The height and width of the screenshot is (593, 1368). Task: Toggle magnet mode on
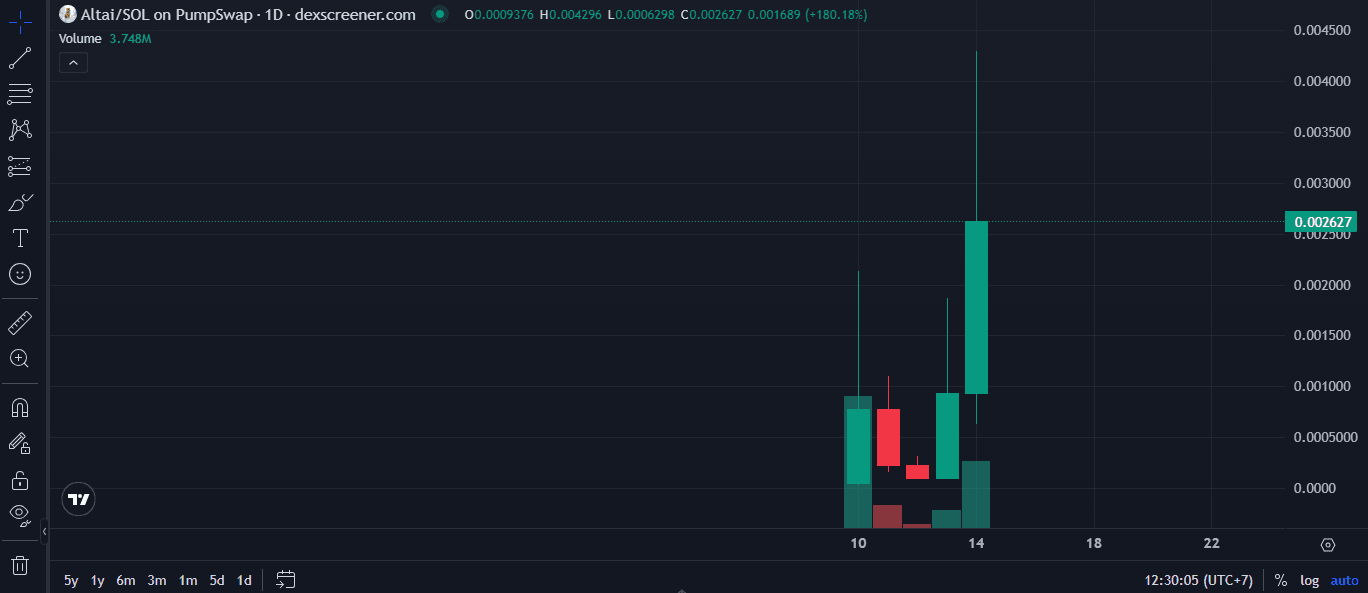(x=20, y=408)
